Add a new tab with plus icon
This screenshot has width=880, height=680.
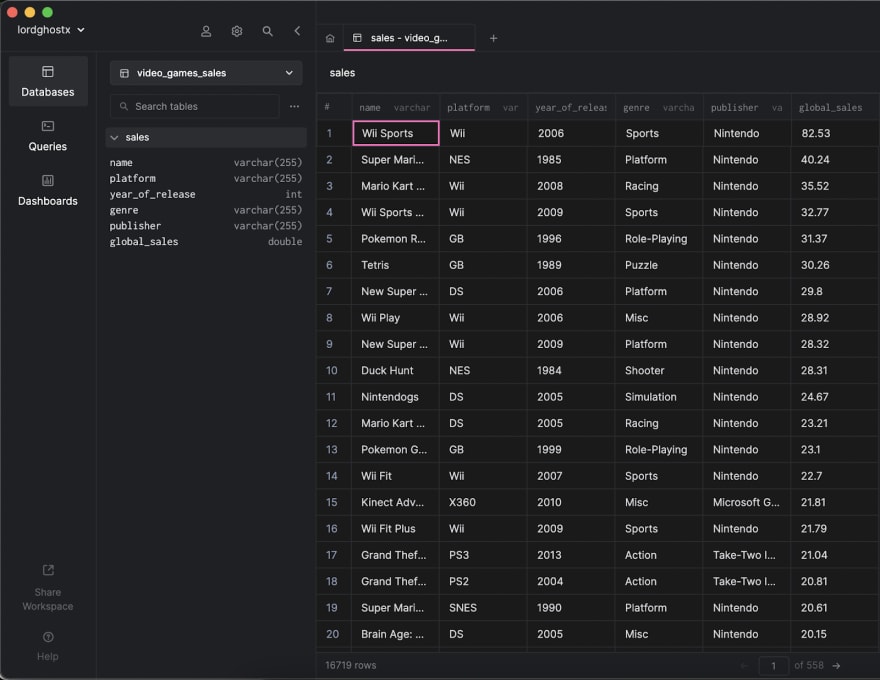point(493,38)
